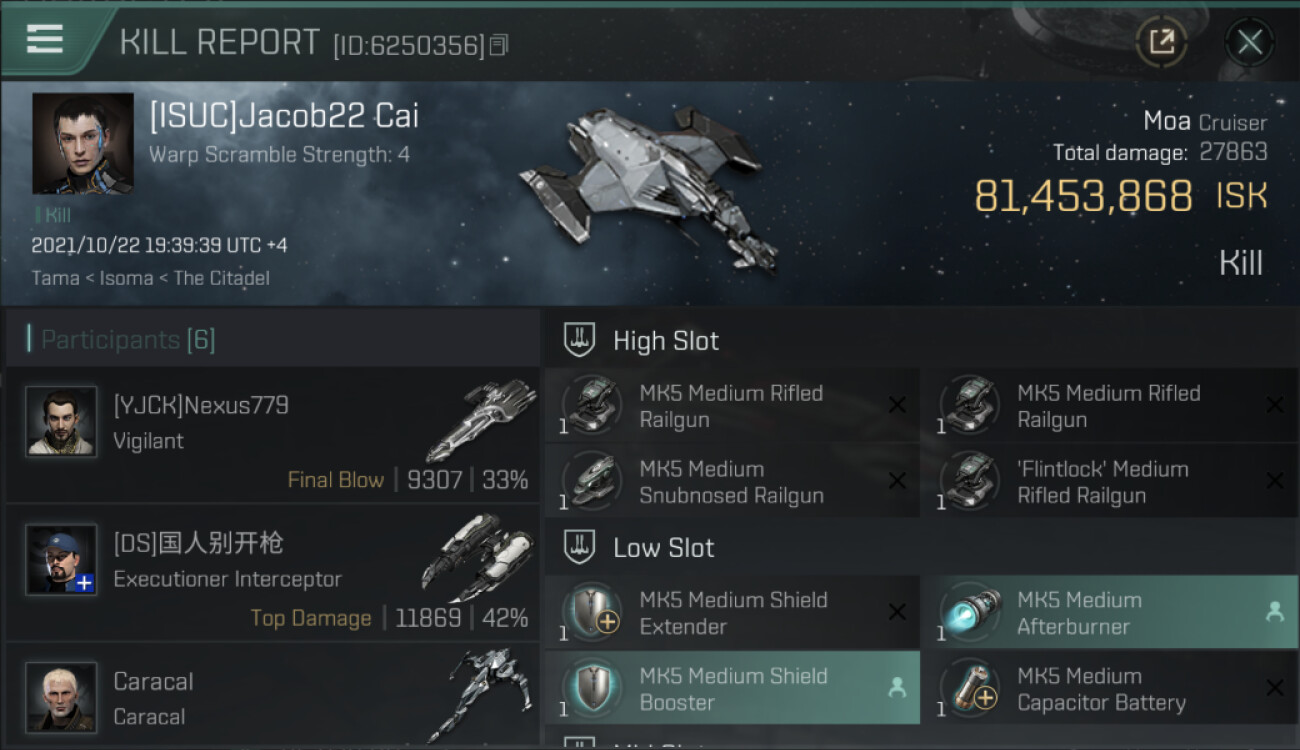Open Jacob22 Cai's pilot portrait

(82, 143)
